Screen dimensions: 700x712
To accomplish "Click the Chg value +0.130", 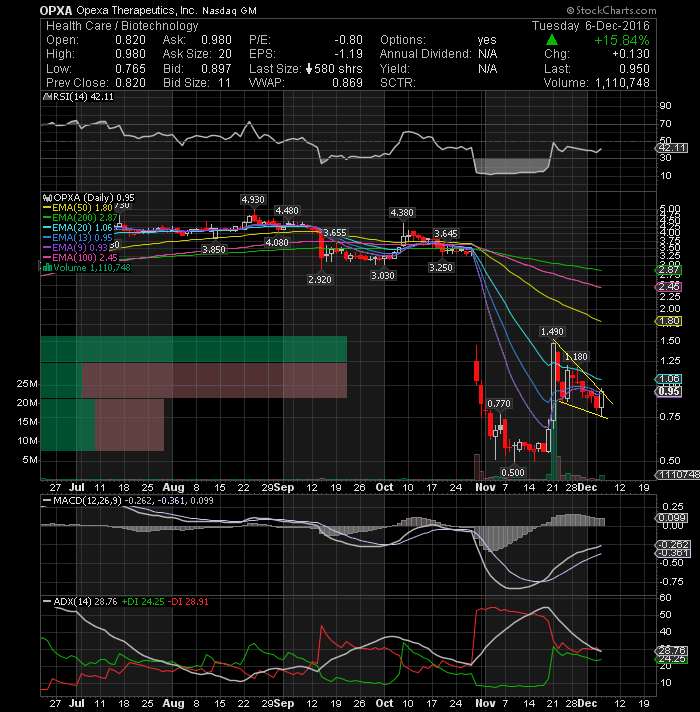I will pos(631,54).
